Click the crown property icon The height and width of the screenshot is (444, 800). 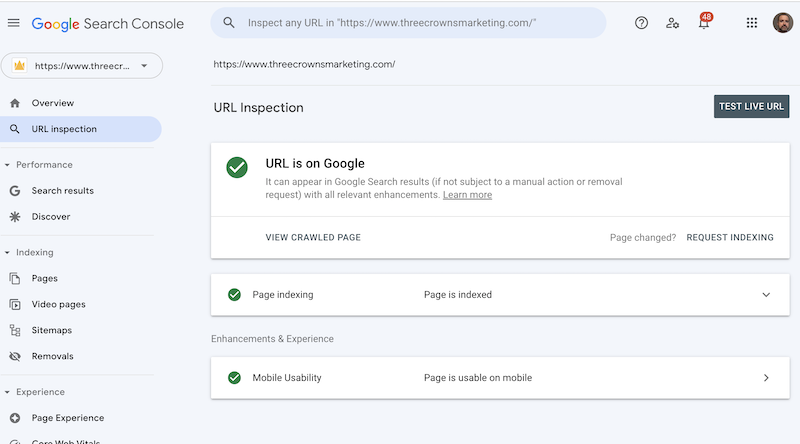coord(19,65)
